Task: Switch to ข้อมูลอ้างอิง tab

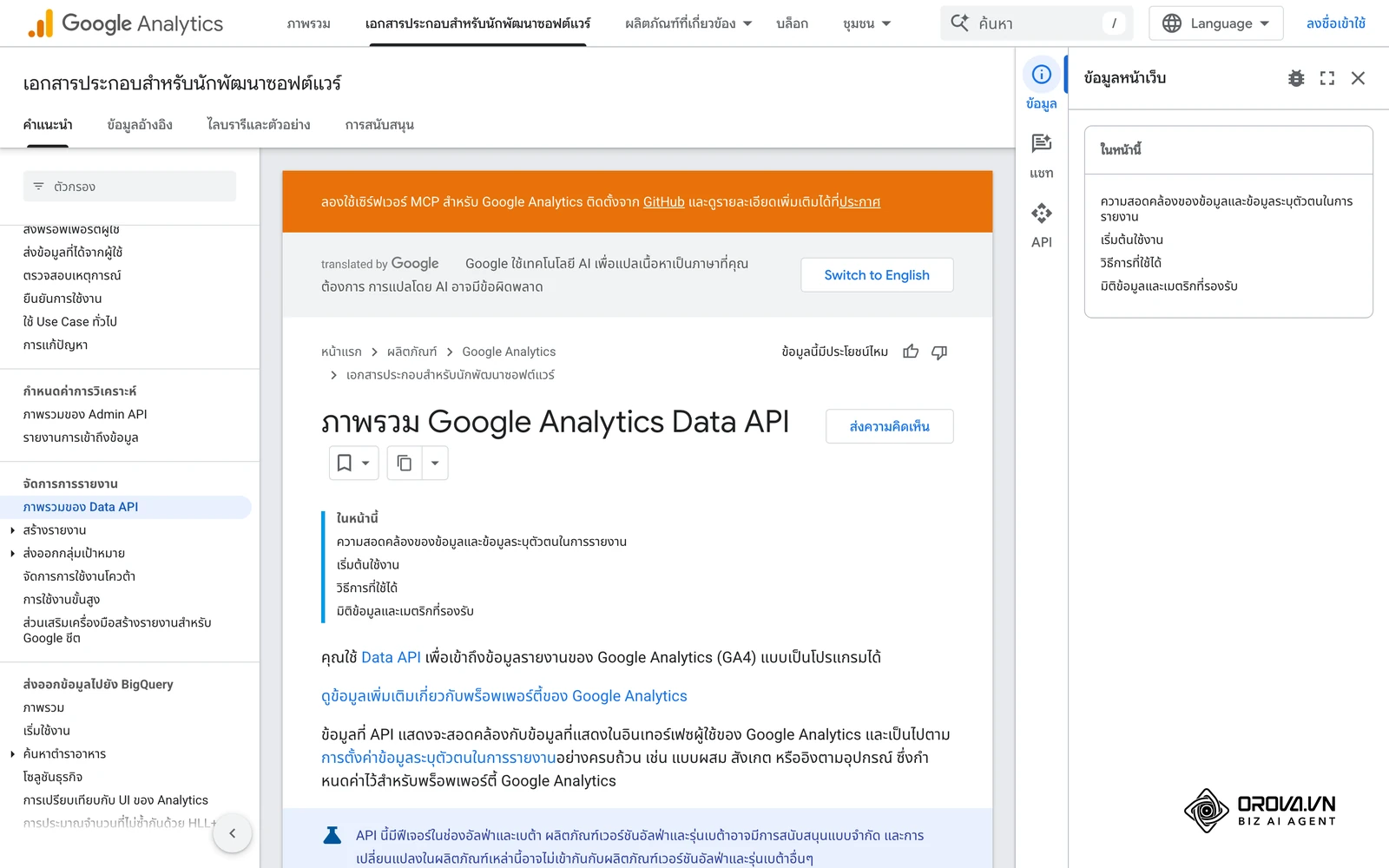Action: tap(140, 125)
